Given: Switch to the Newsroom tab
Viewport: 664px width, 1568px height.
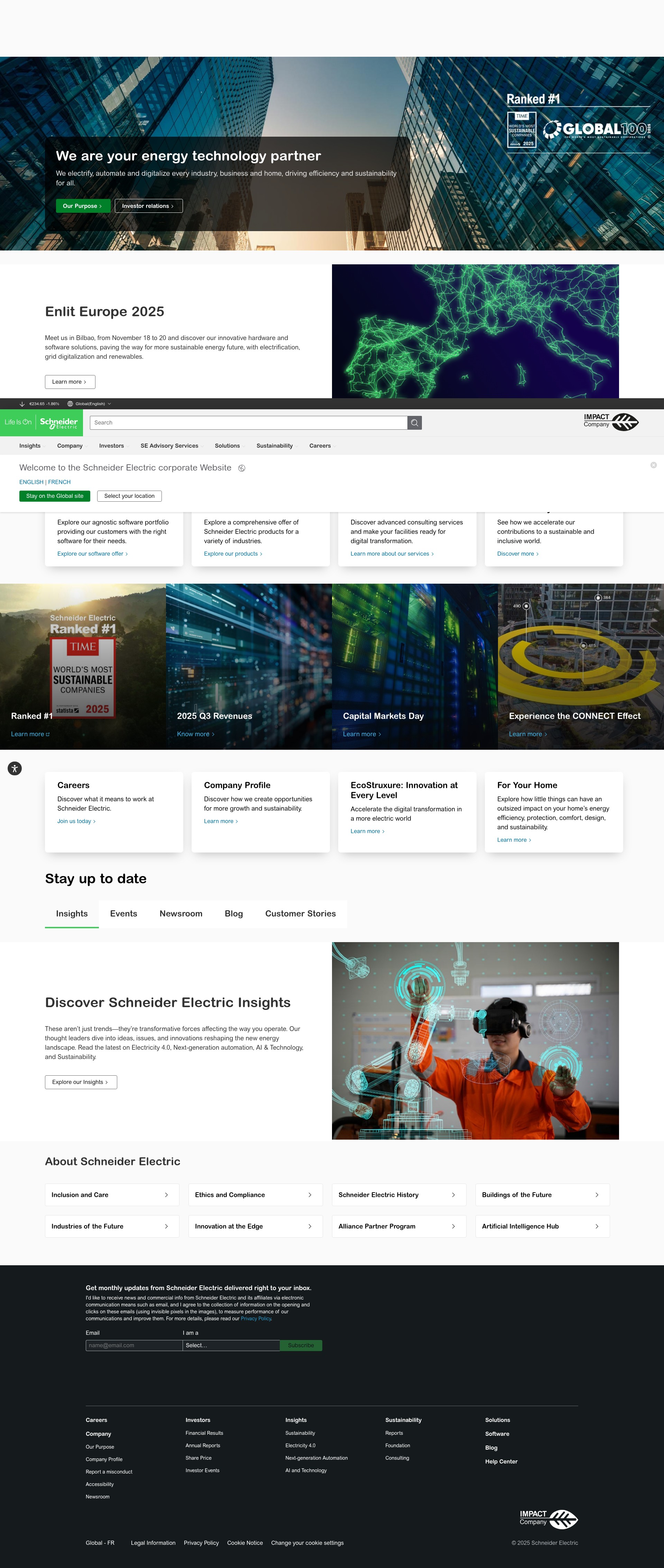Looking at the screenshot, I should point(181,914).
